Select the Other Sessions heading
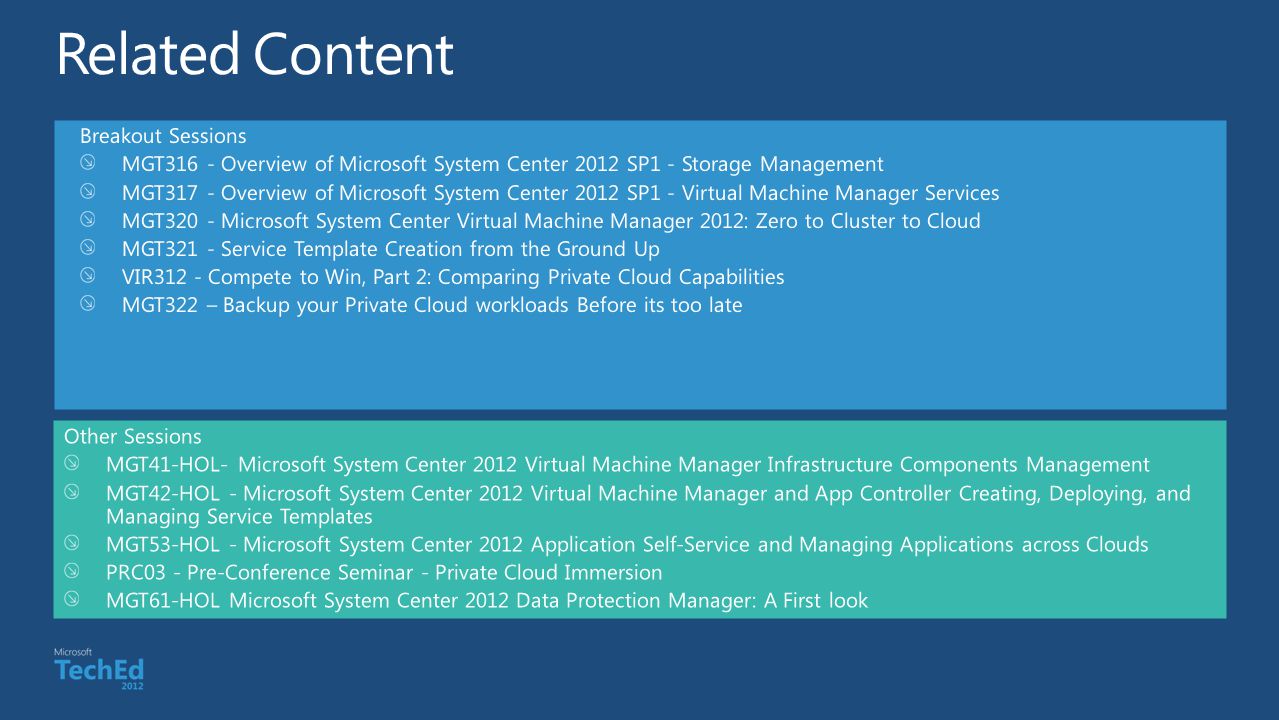Image resolution: width=1279 pixels, height=720 pixels. coord(133,436)
